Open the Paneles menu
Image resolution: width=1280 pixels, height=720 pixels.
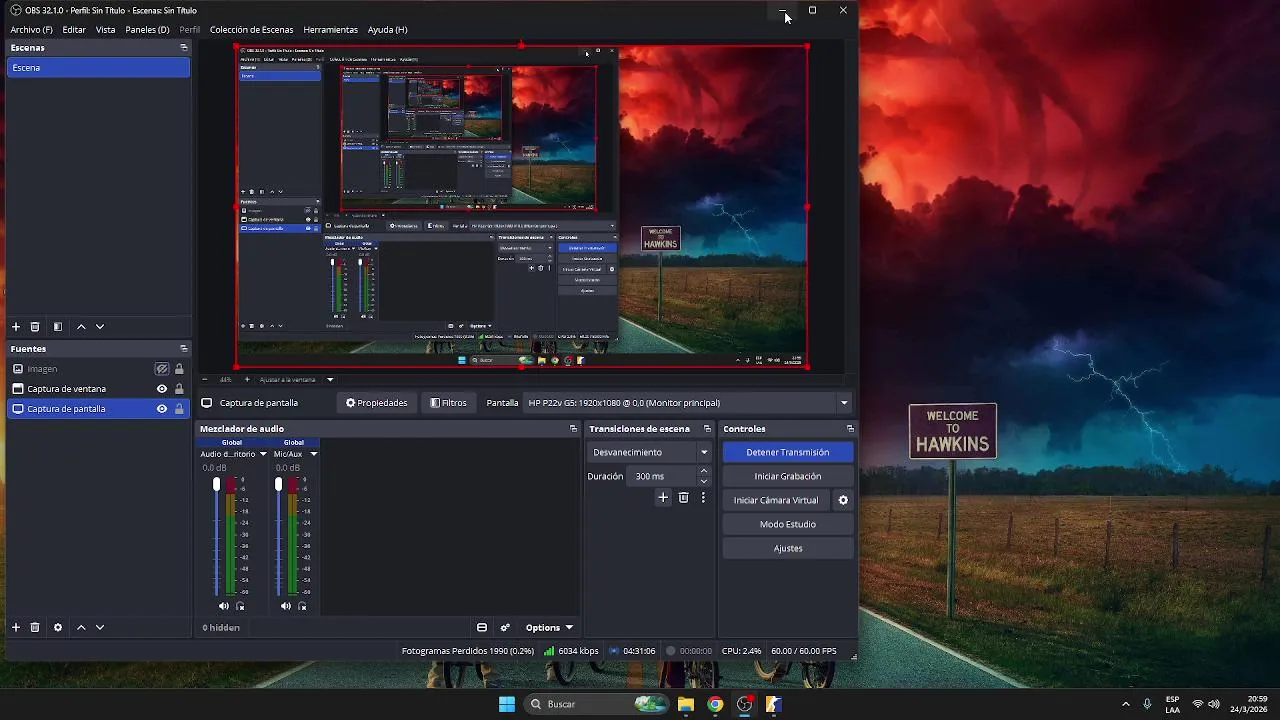pos(147,30)
